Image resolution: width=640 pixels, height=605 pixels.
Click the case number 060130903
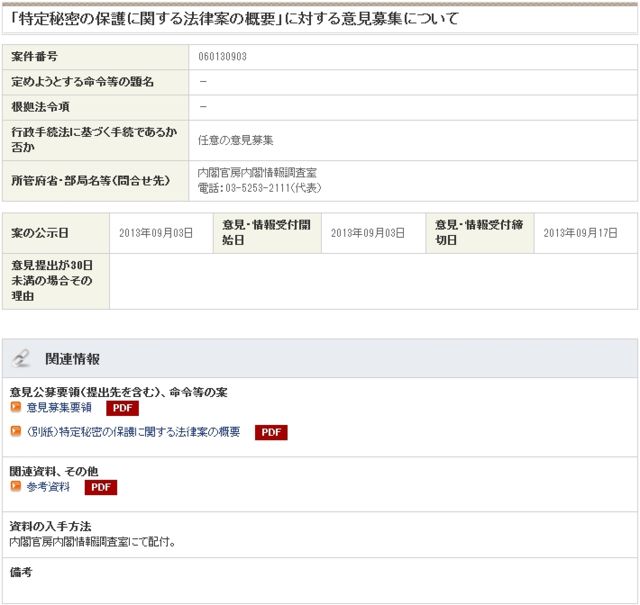pos(222,57)
